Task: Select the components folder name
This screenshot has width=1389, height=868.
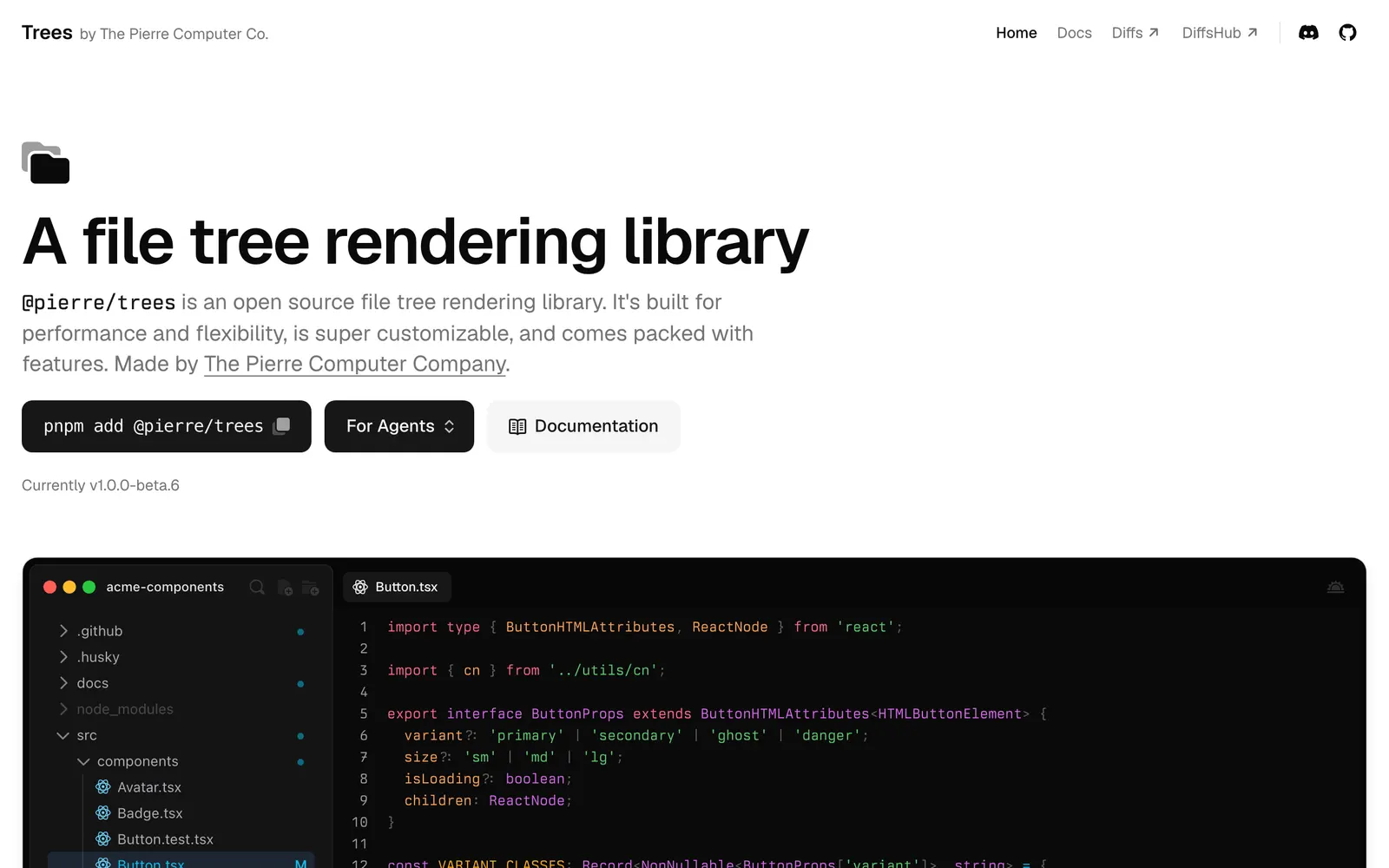Action: click(138, 761)
